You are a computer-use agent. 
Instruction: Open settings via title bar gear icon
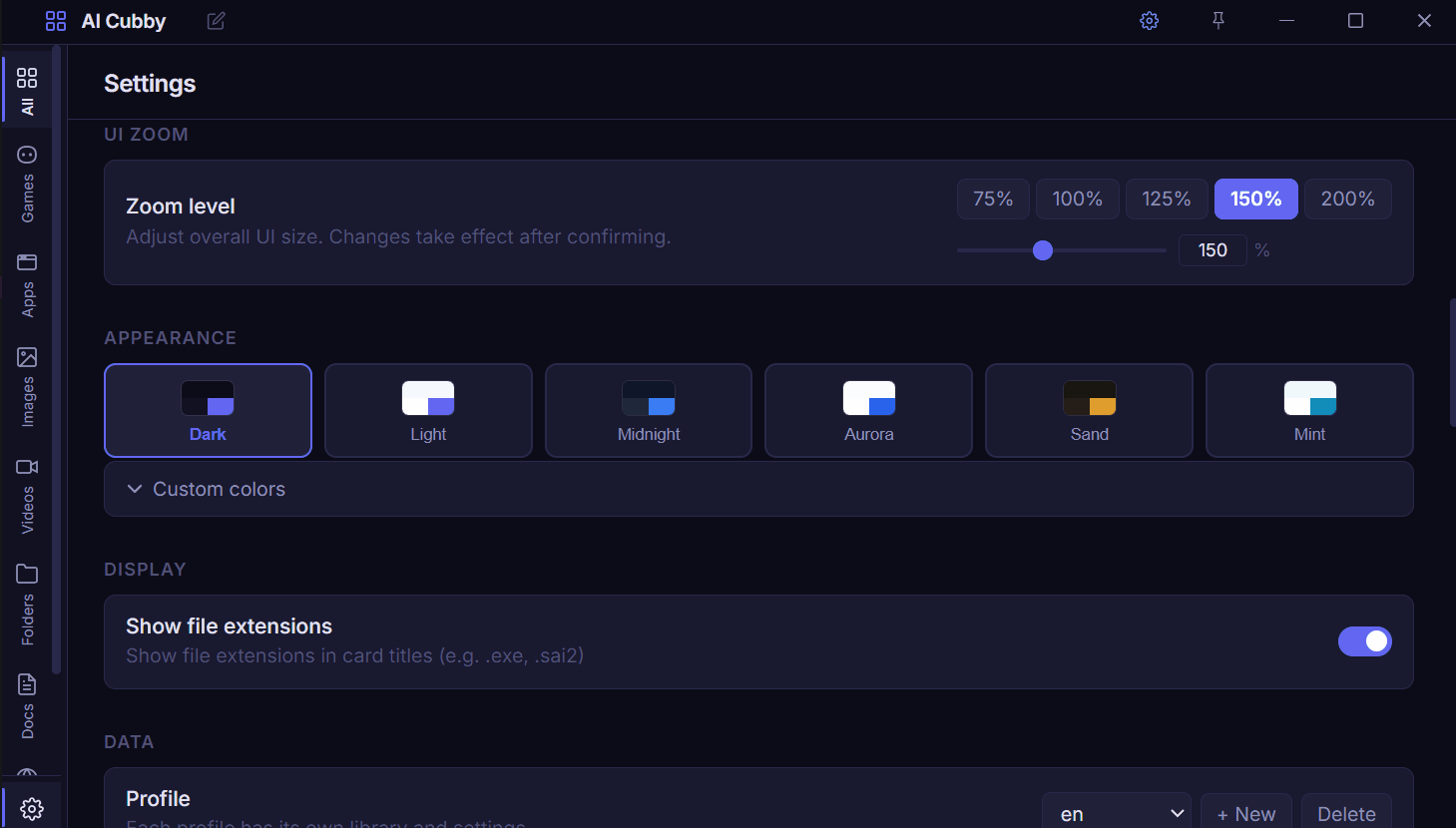tap(1150, 21)
